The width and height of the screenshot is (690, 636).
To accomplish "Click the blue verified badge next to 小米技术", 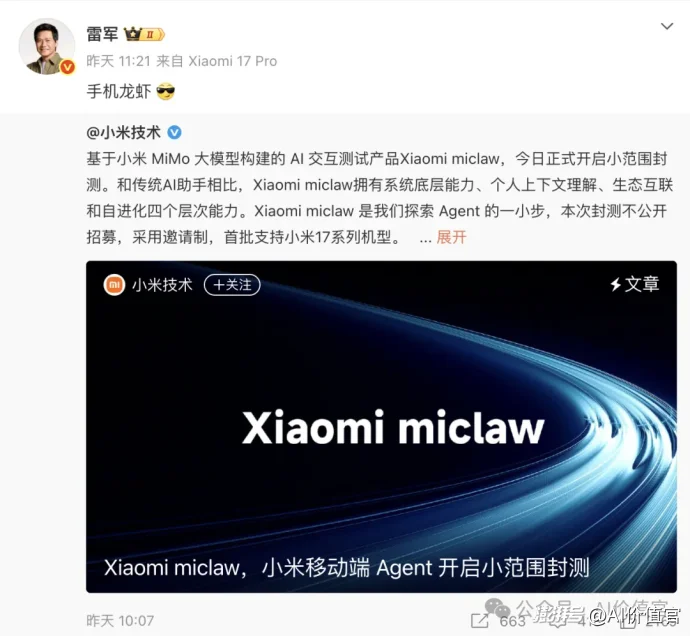I will click(x=174, y=132).
